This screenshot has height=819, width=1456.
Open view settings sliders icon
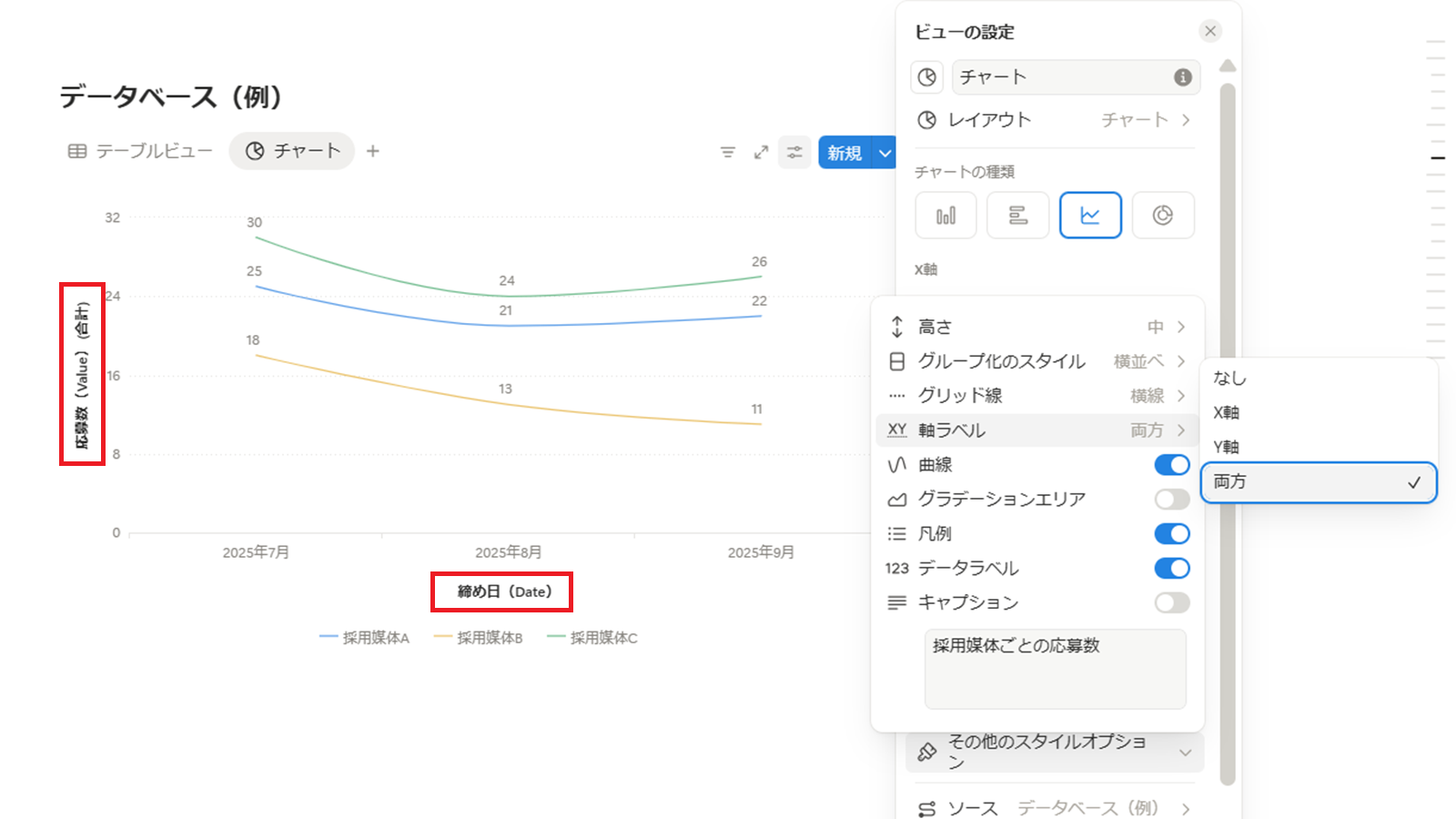(x=794, y=152)
